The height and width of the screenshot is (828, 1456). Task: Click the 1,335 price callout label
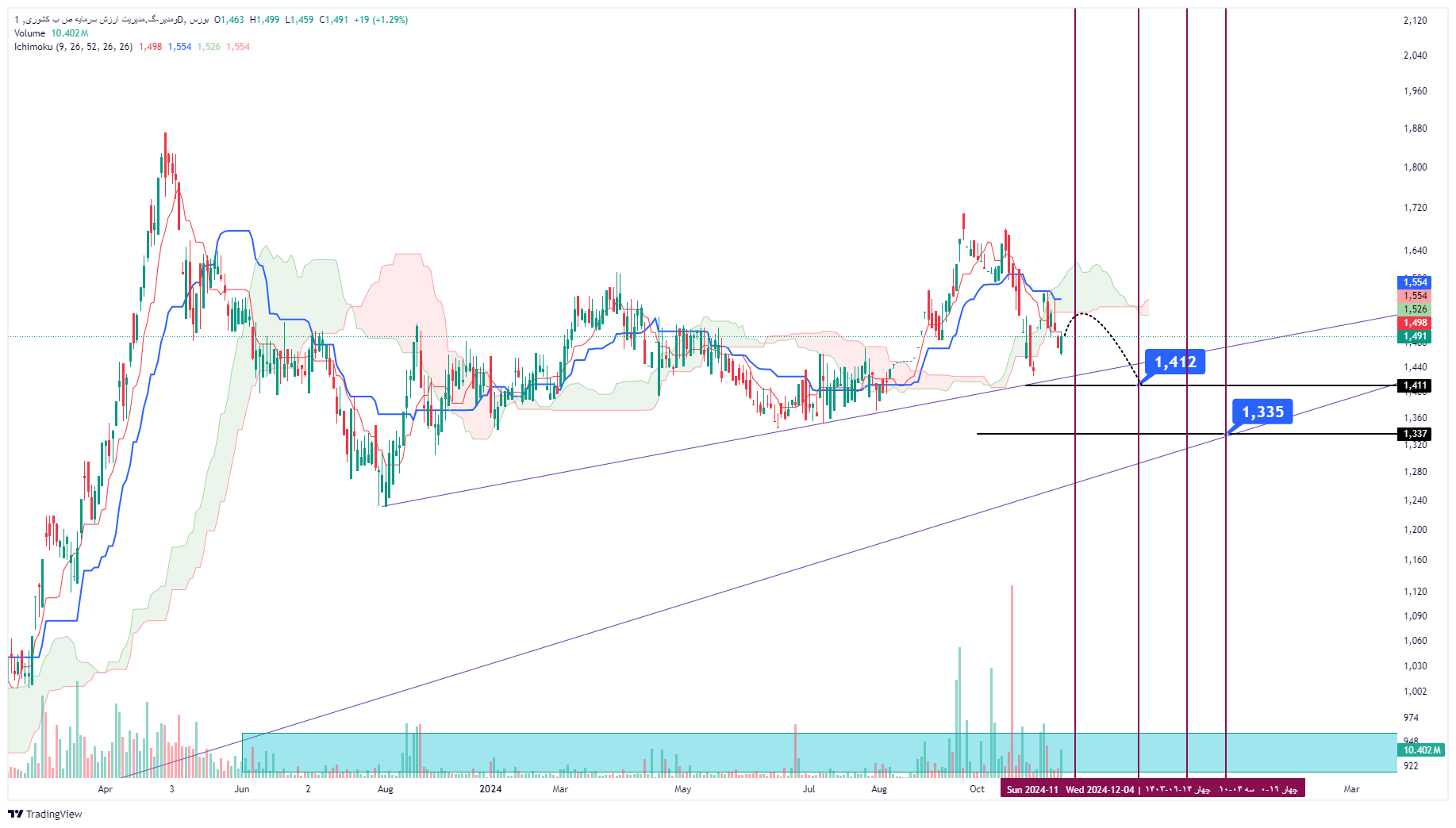[x=1262, y=412]
